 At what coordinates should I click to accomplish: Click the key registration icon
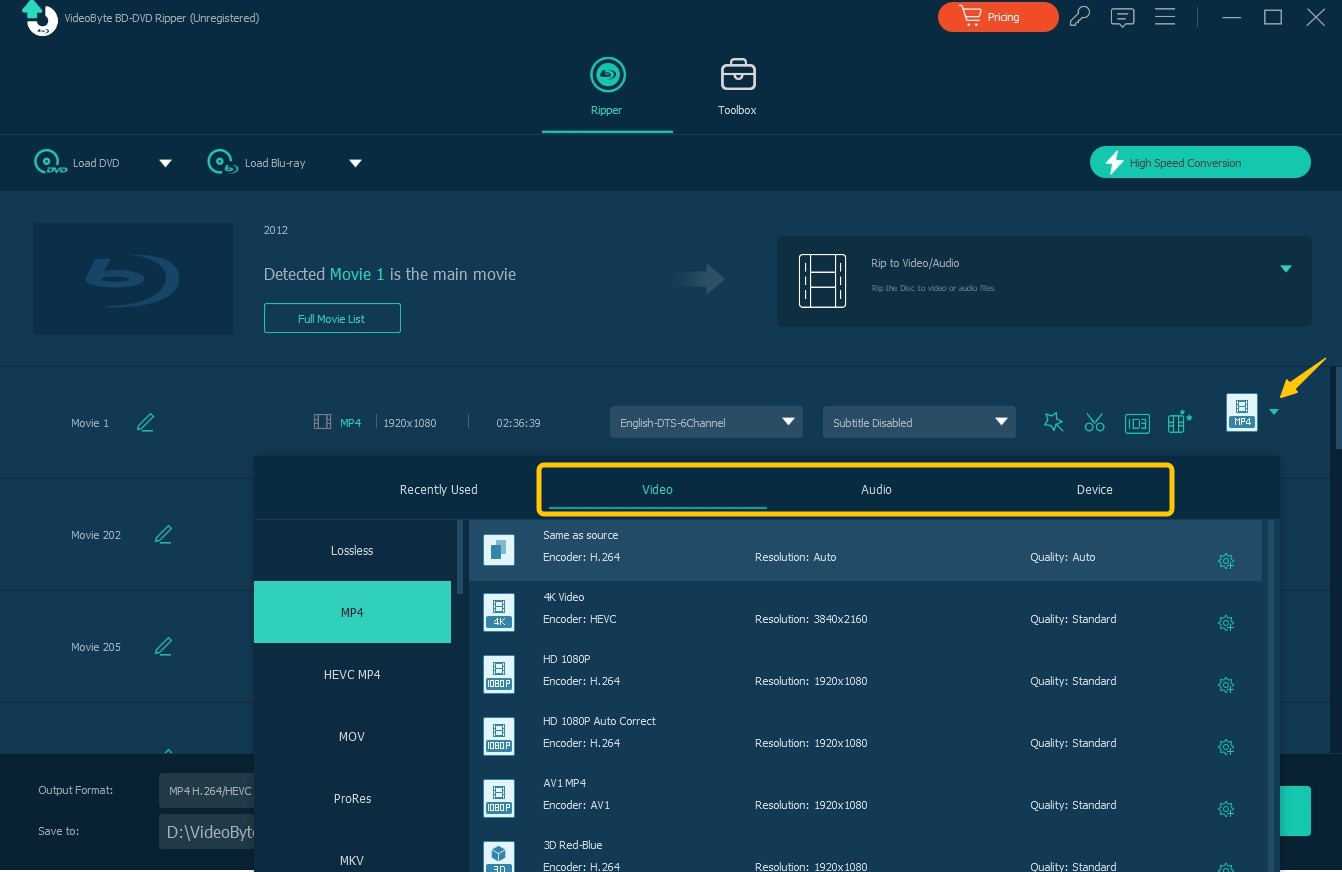pyautogui.click(x=1079, y=17)
